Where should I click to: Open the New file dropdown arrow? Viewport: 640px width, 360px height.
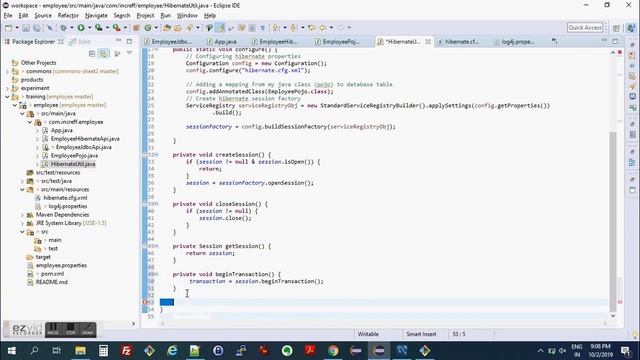tap(17, 28)
